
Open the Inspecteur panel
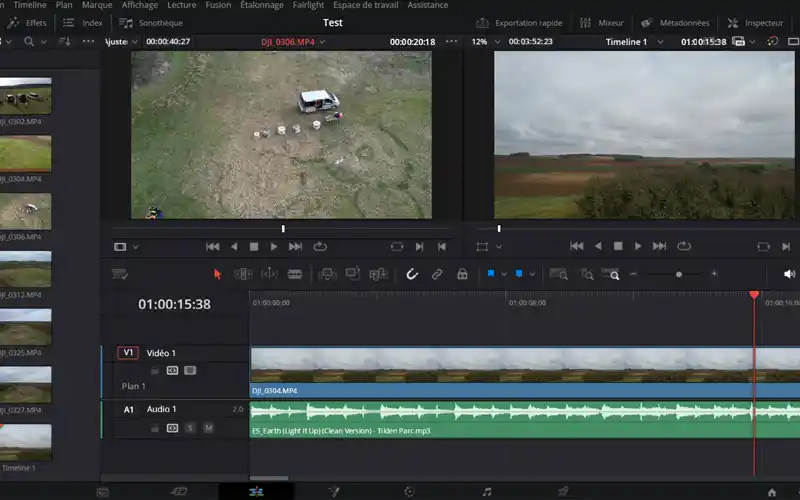pyautogui.click(x=756, y=23)
